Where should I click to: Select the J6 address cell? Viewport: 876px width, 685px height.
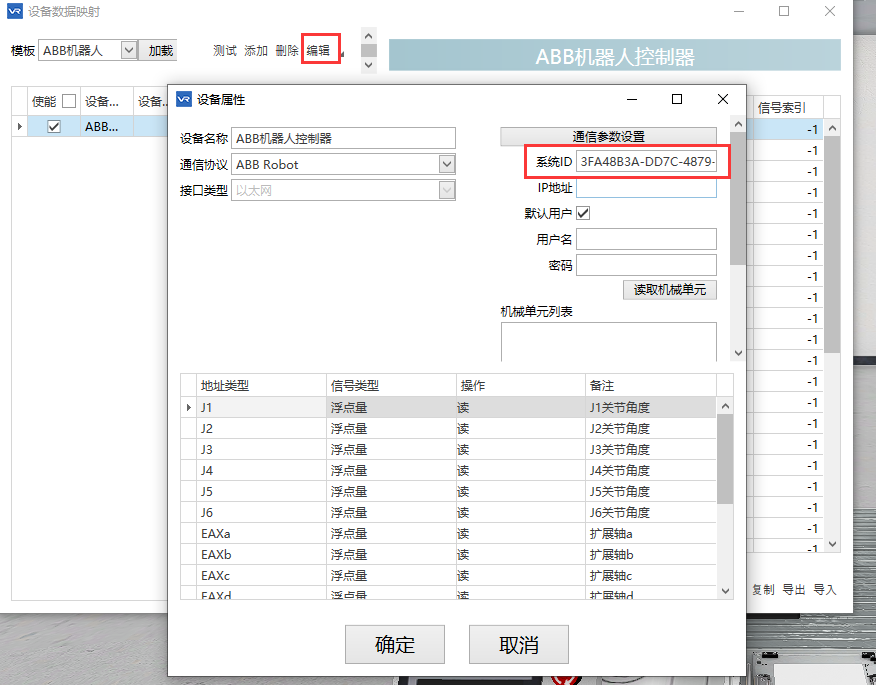261,512
